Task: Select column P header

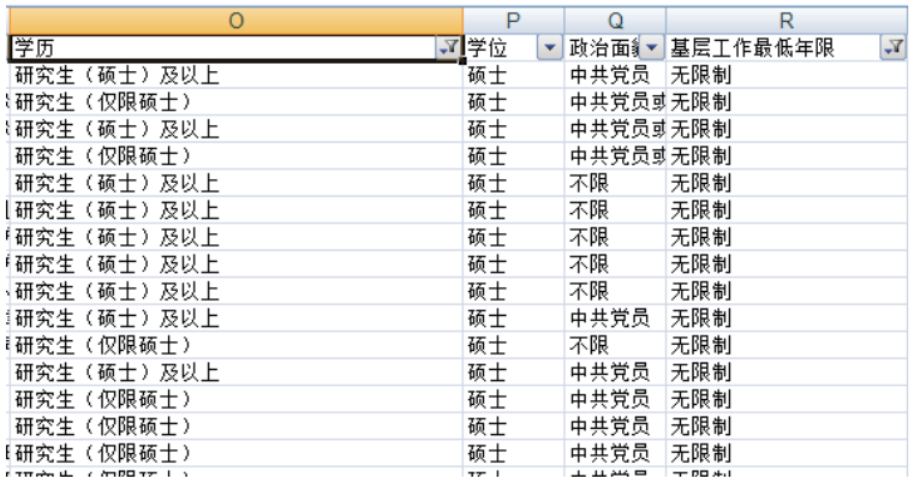Action: tap(514, 19)
